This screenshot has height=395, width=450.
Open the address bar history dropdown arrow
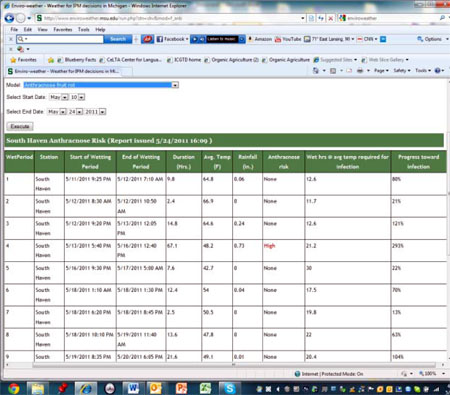pyautogui.click(x=303, y=18)
